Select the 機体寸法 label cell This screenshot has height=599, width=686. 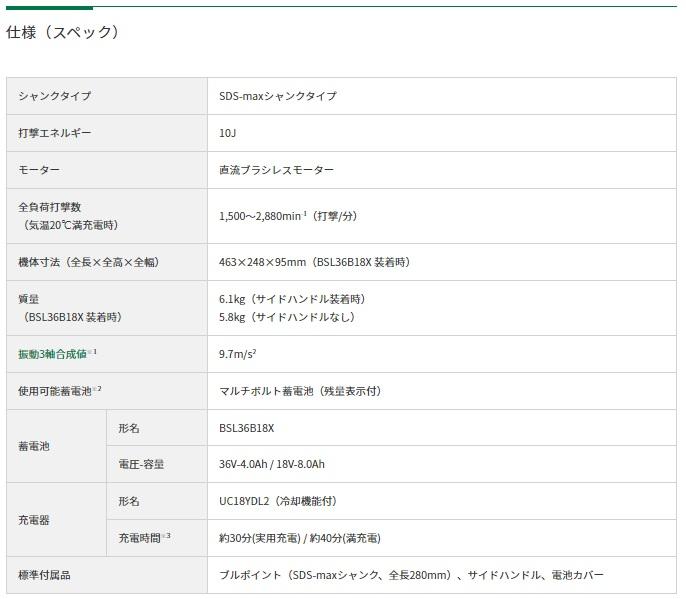click(x=107, y=262)
